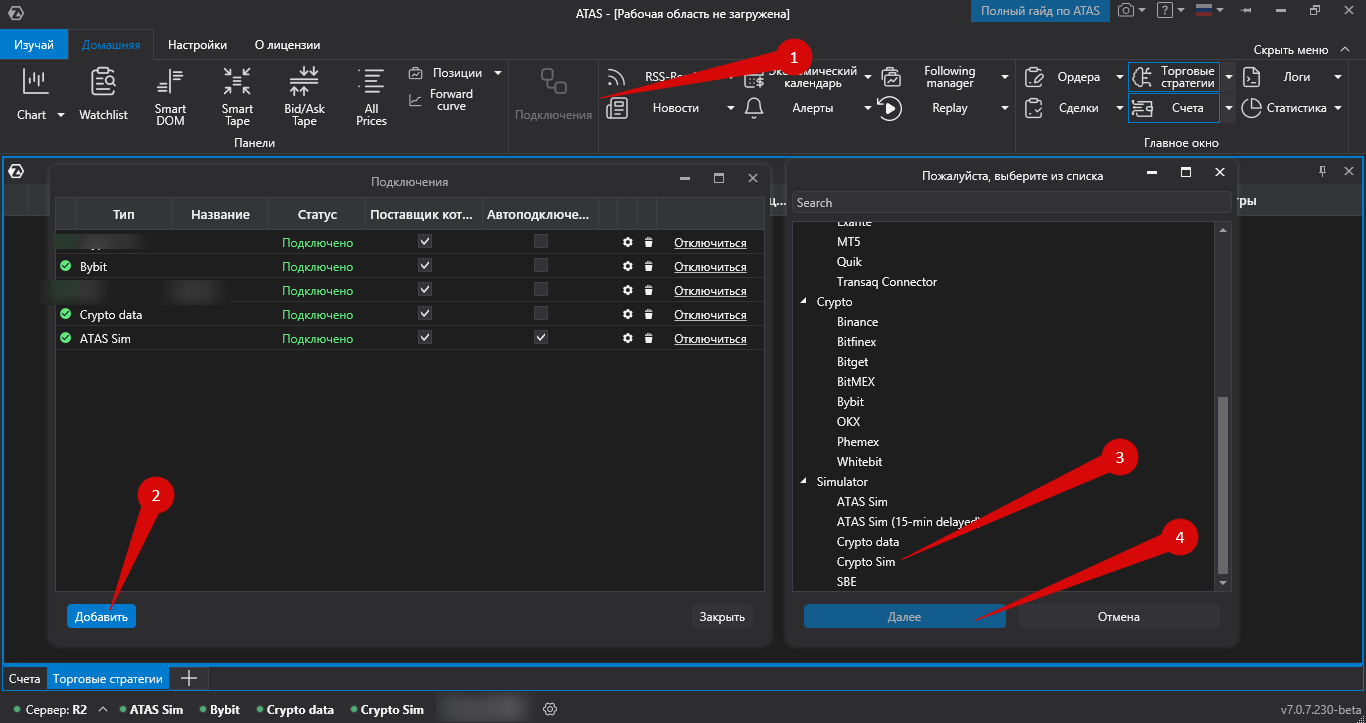Viewport: 1366px width, 723px height.
Task: Click the Ордера clipboard icon
Action: point(1036,77)
